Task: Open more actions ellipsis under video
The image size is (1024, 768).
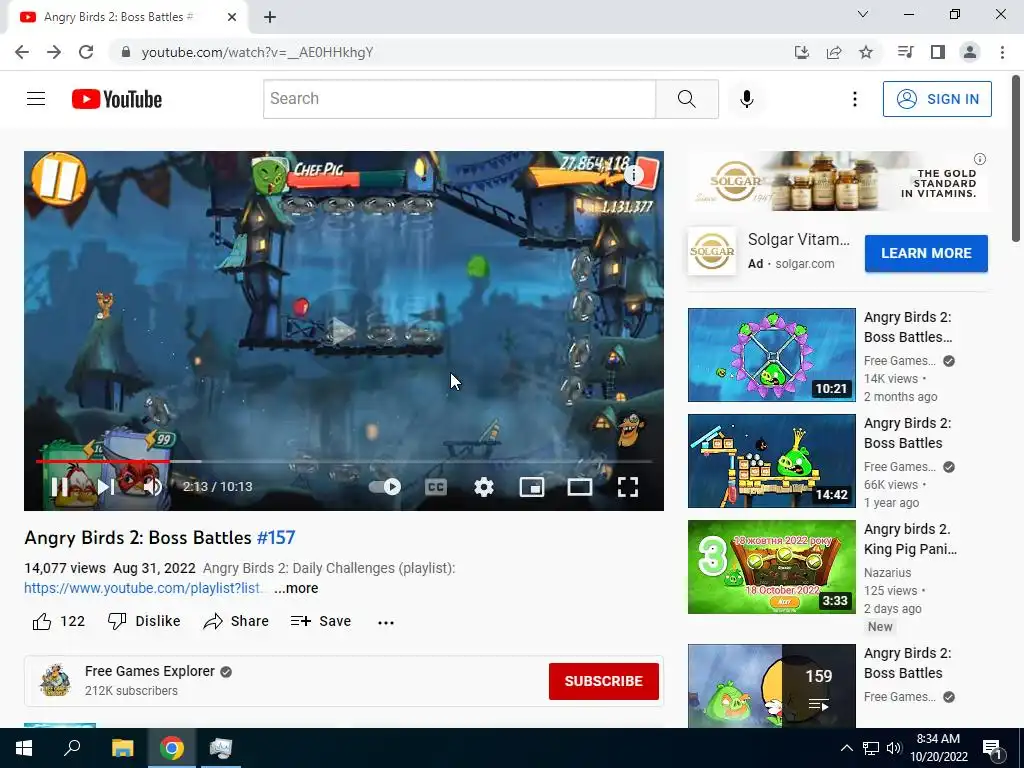Action: pos(386,622)
